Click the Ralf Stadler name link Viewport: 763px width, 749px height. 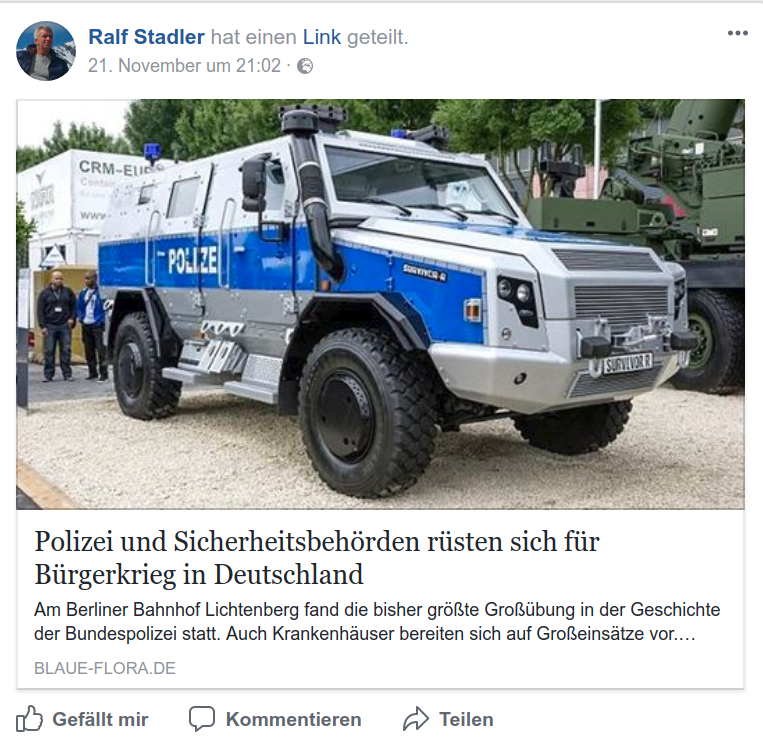pos(146,37)
